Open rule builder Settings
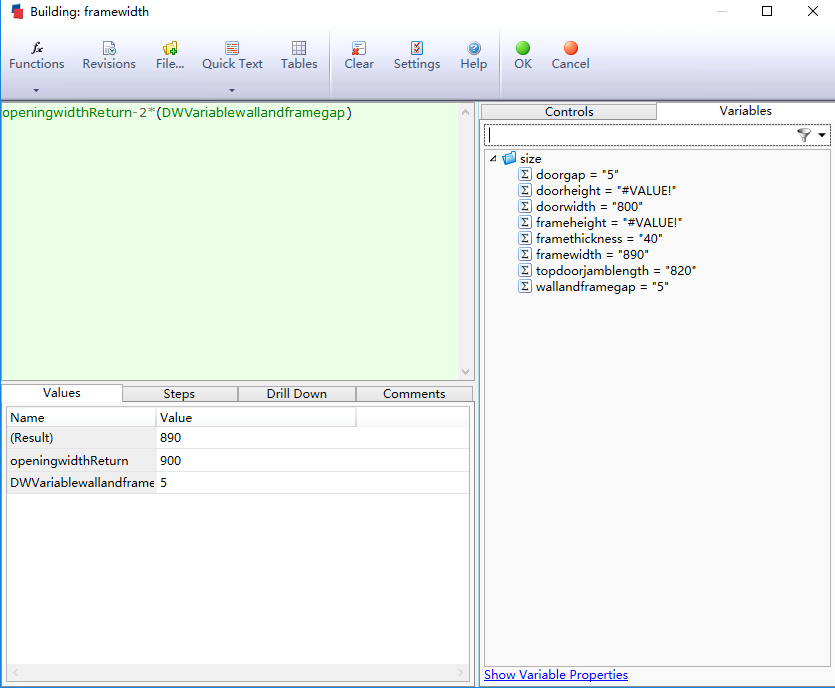This screenshot has height=688, width=835. click(416, 55)
